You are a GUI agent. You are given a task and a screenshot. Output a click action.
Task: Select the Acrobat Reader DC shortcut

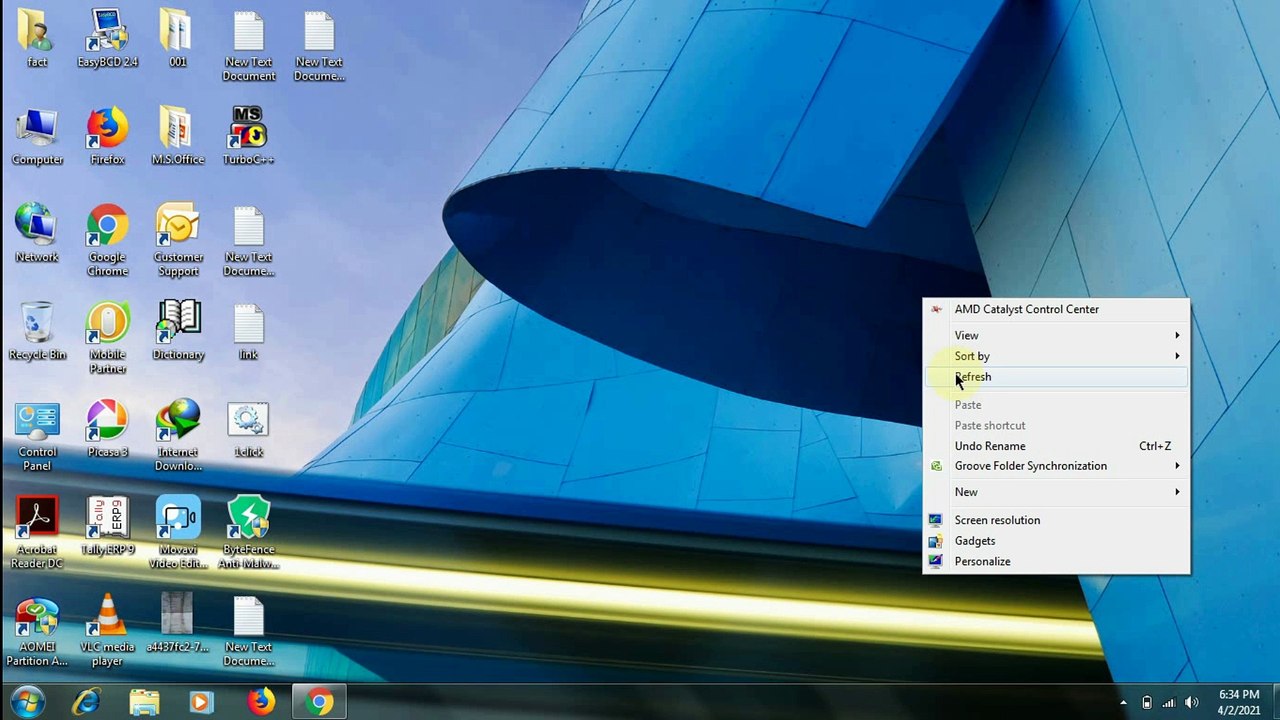[x=37, y=533]
